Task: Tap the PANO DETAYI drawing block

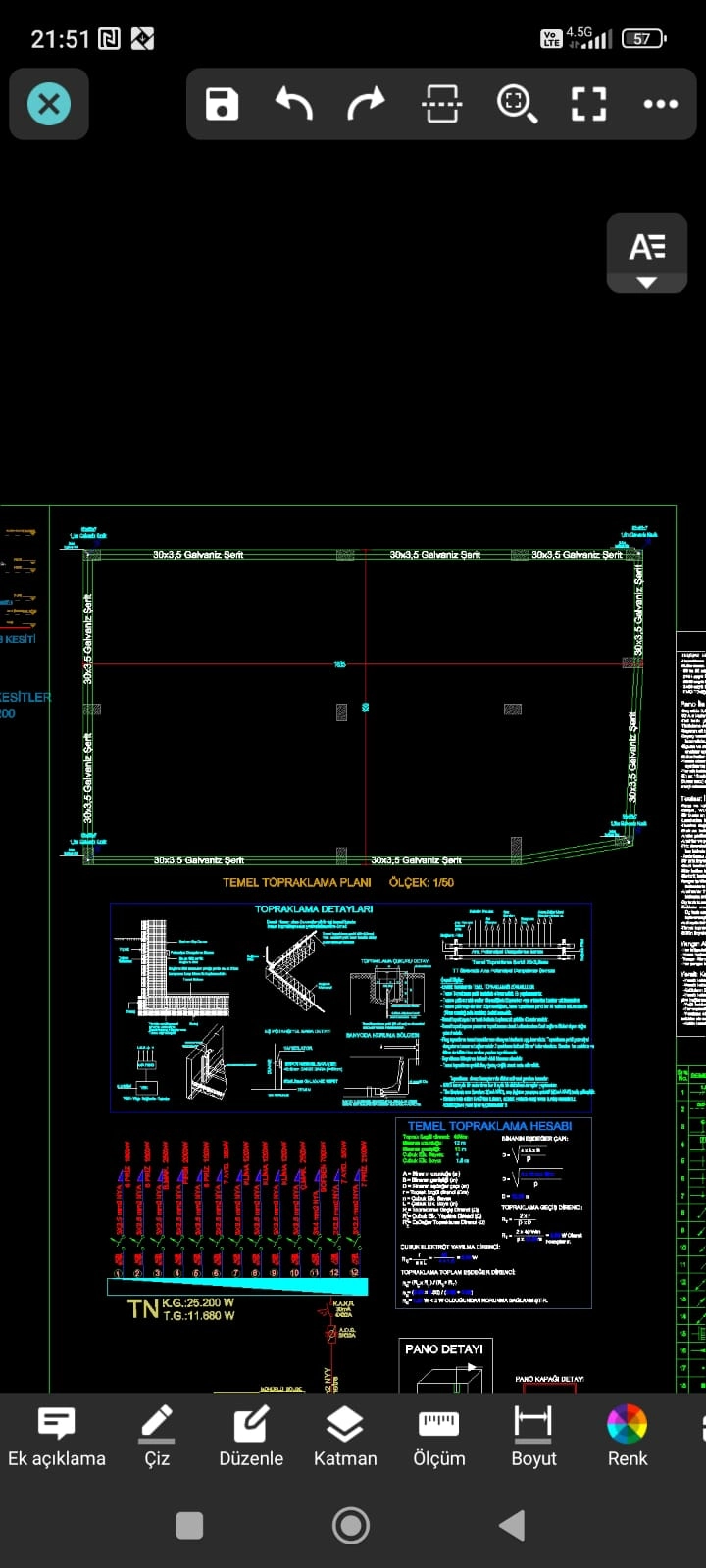Action: click(444, 1349)
